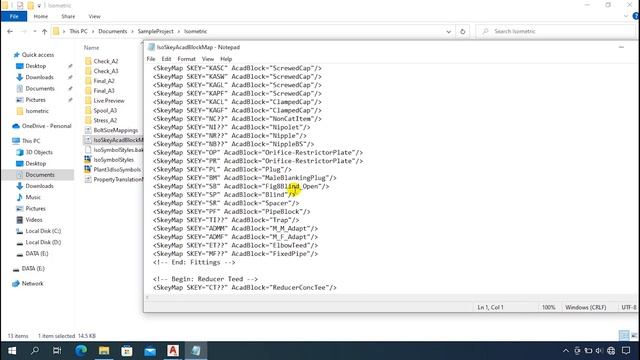
Task: Switch to the Share ribbon tab
Action: click(x=68, y=16)
